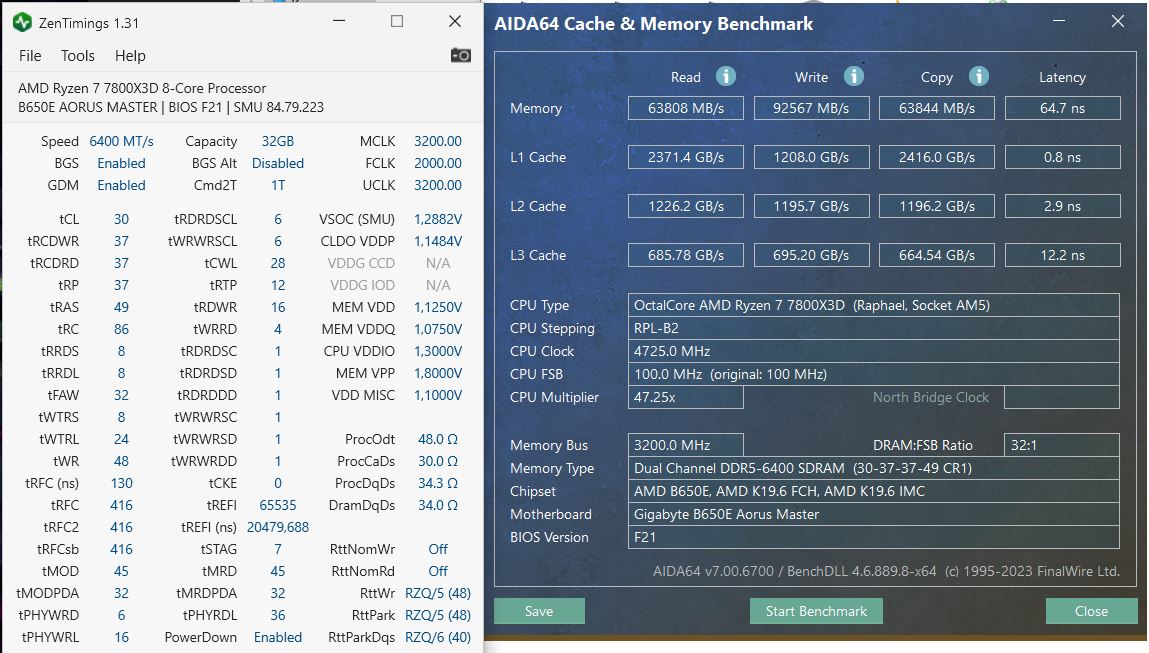Screen dimensions: 1149x653
Task: Click L1 Cache latency 0.8 ns
Action: (1063, 158)
